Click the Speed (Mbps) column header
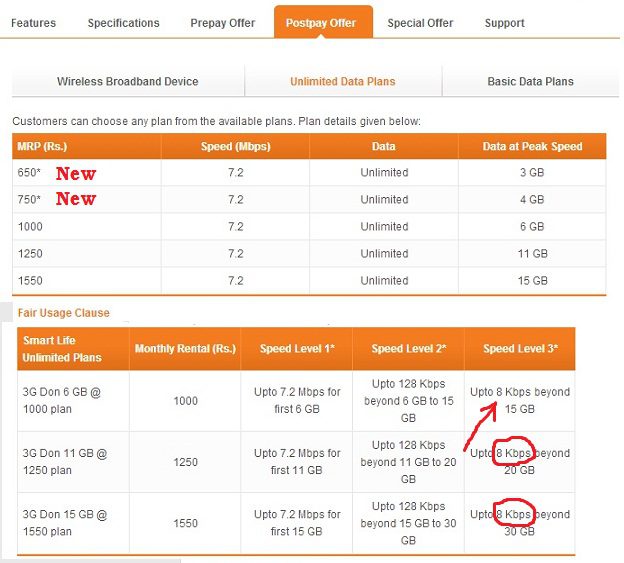The image size is (624, 563). click(235, 146)
